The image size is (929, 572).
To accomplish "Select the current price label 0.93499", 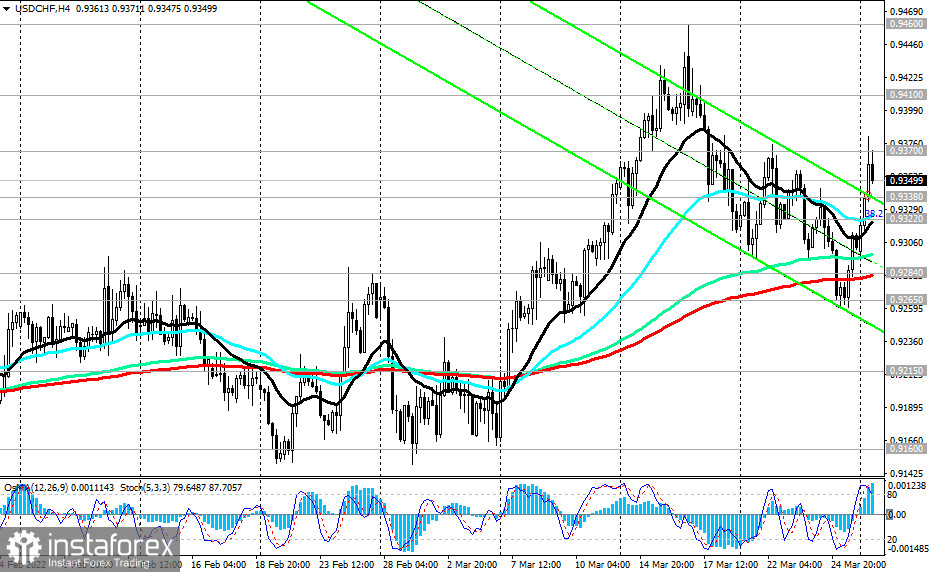I will tap(906, 180).
